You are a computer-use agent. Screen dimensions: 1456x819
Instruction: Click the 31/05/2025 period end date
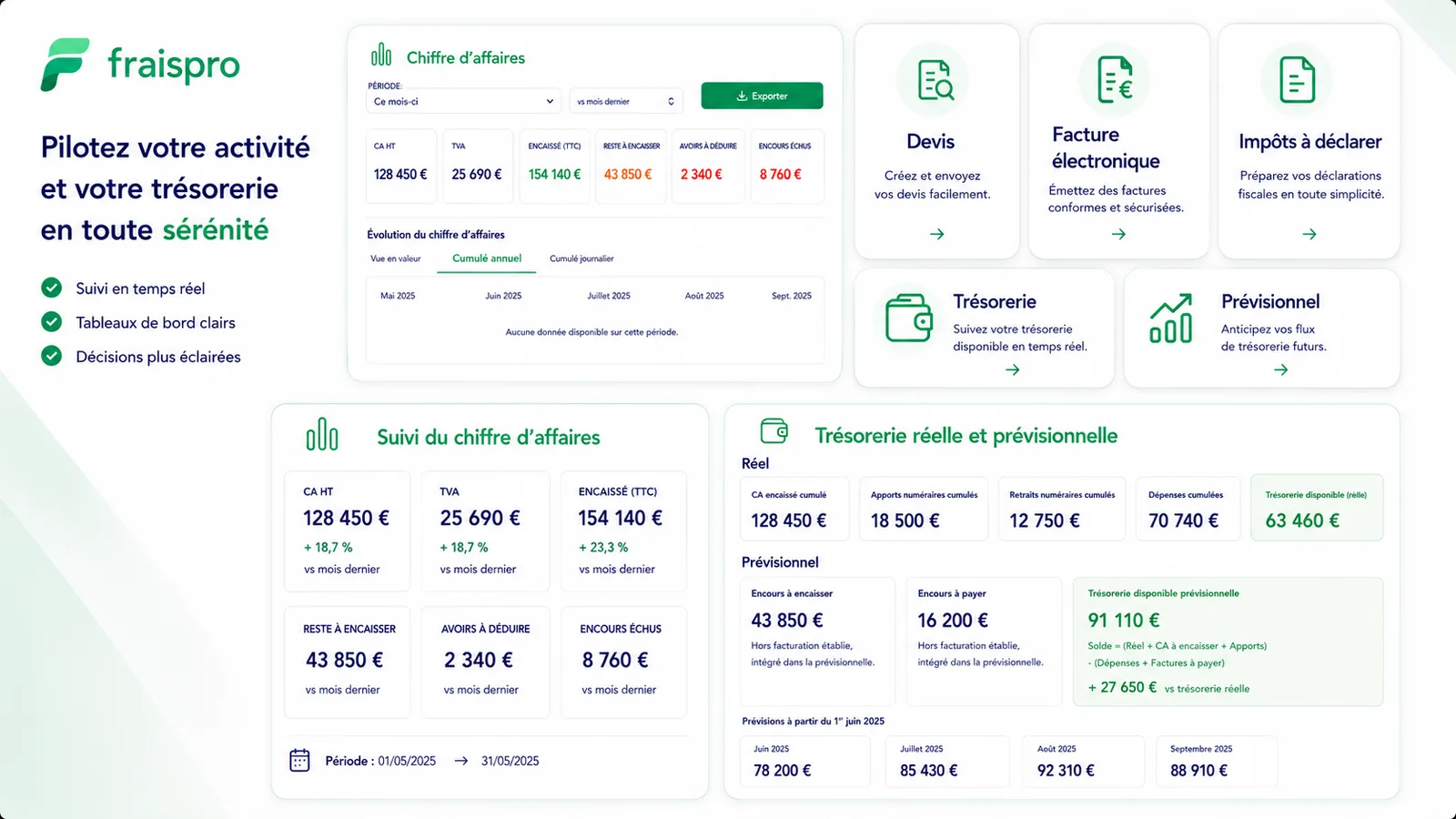click(510, 761)
